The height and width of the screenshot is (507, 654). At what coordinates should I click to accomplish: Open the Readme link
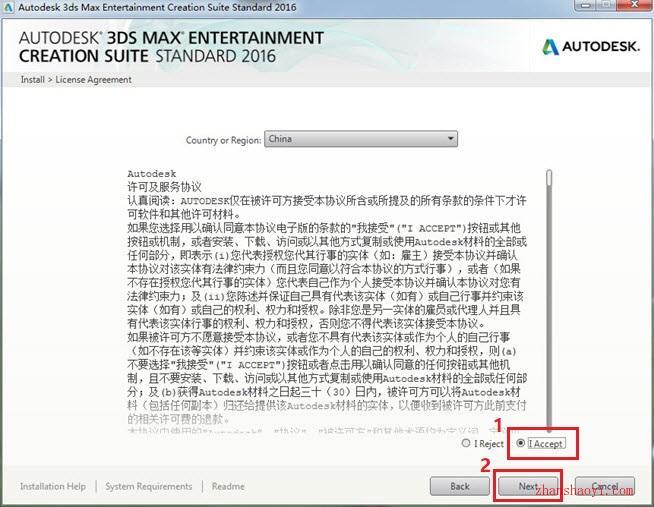point(228,486)
